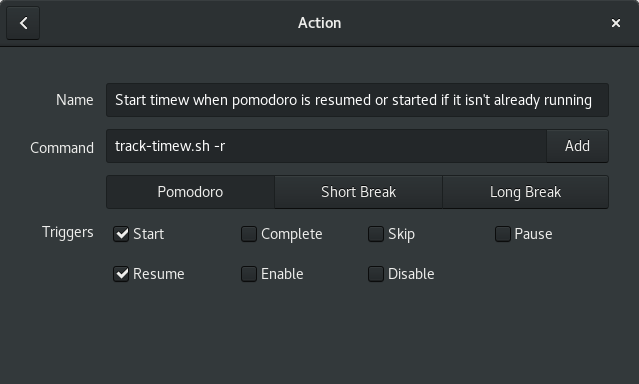Uncheck the Start trigger checkbox
The image size is (639, 384).
[121, 234]
